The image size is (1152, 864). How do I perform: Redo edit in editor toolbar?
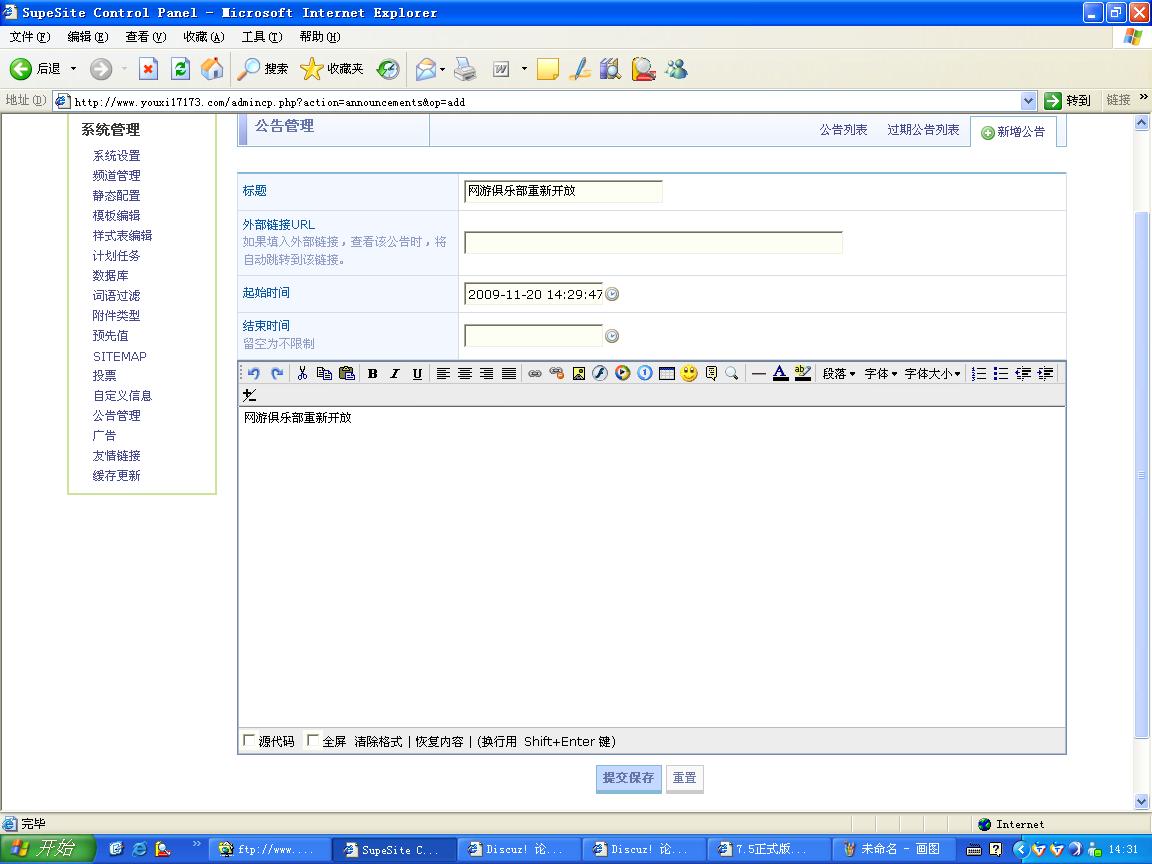277,373
